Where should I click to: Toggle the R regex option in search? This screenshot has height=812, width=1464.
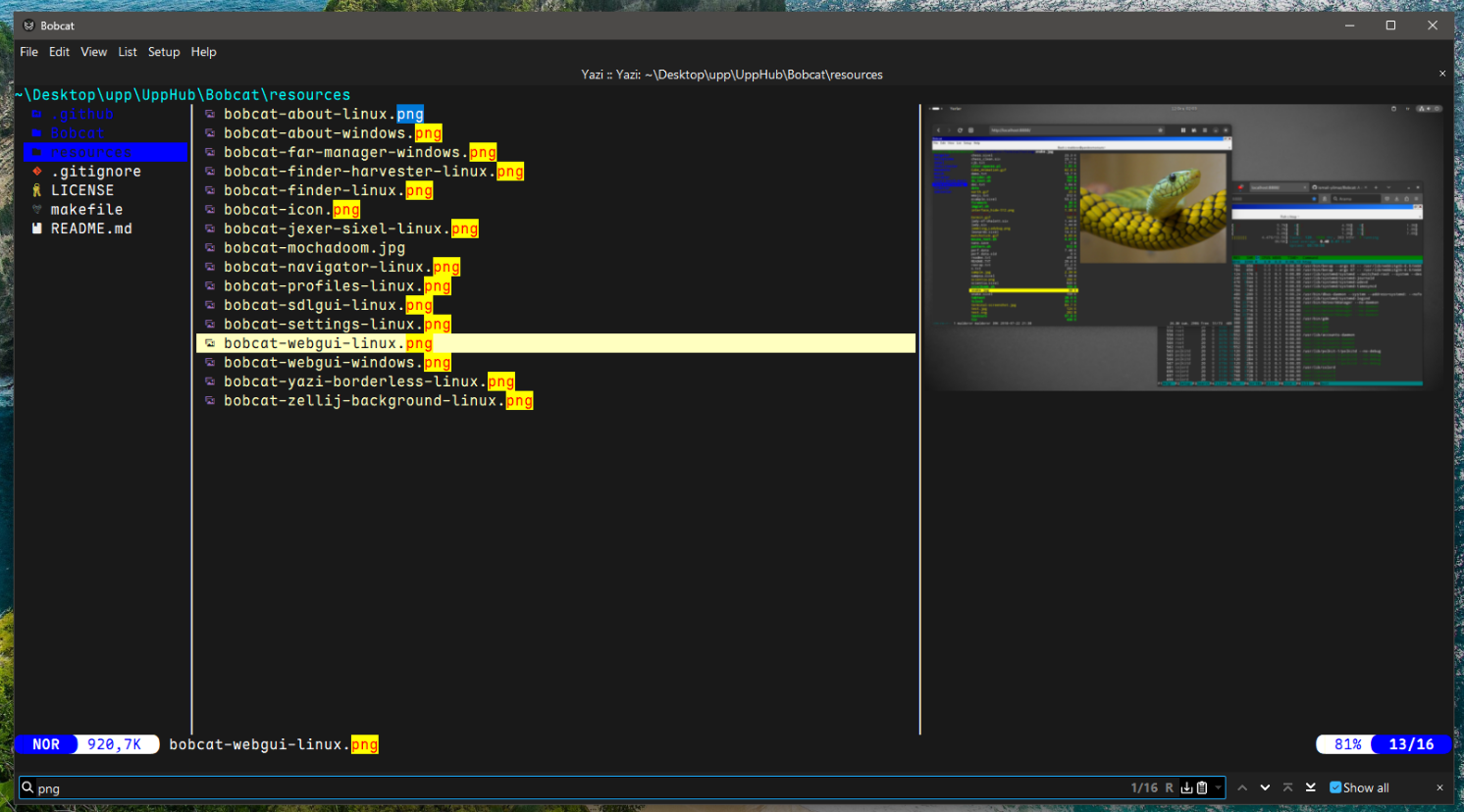click(x=1170, y=787)
